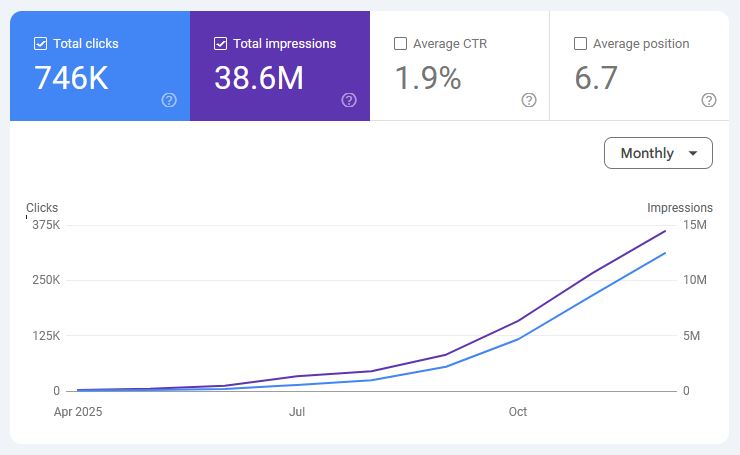This screenshot has width=740, height=455.
Task: Click help icon on Average position card
Action: point(709,100)
